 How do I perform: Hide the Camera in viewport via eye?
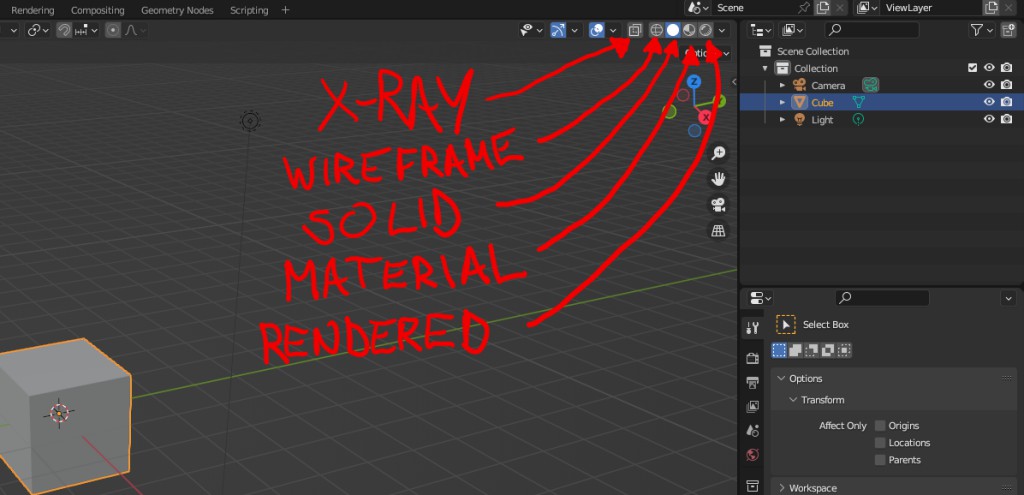coord(988,85)
